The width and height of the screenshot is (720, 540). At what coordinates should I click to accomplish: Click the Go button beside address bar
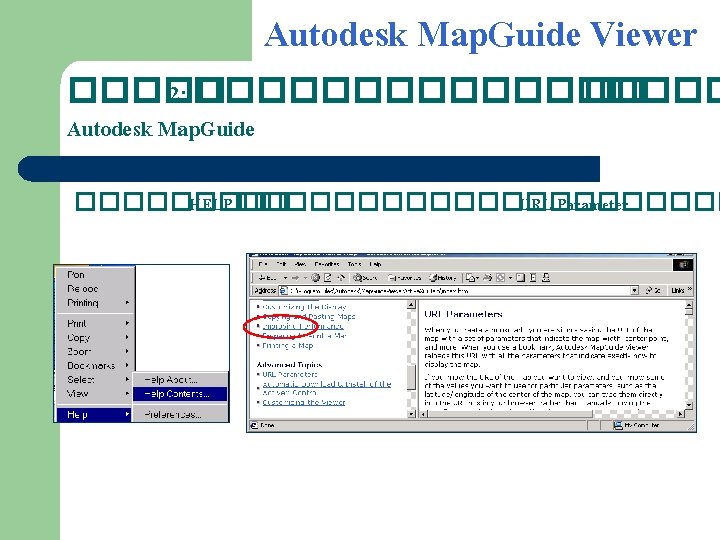(x=653, y=290)
